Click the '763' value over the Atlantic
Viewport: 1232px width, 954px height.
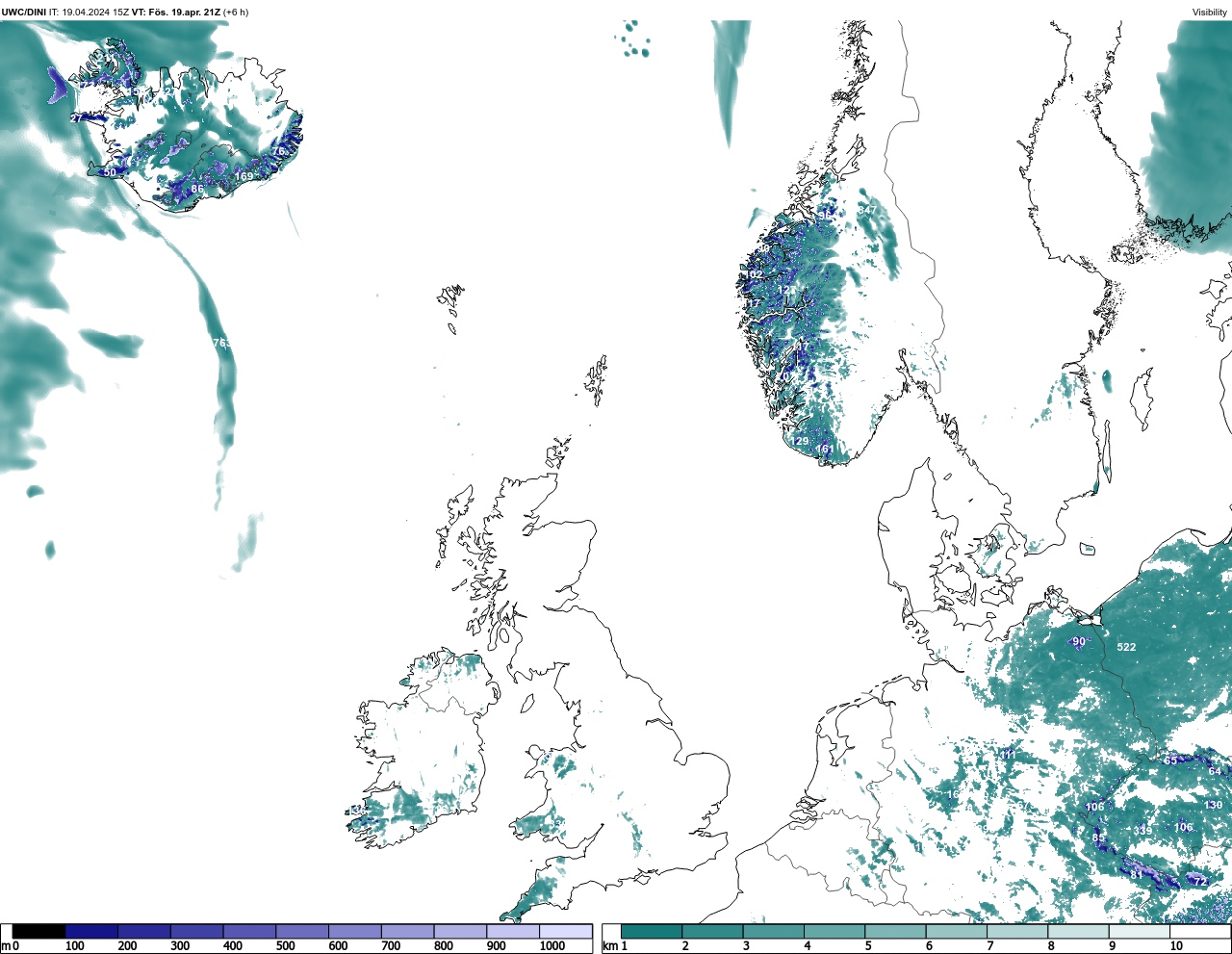(221, 343)
